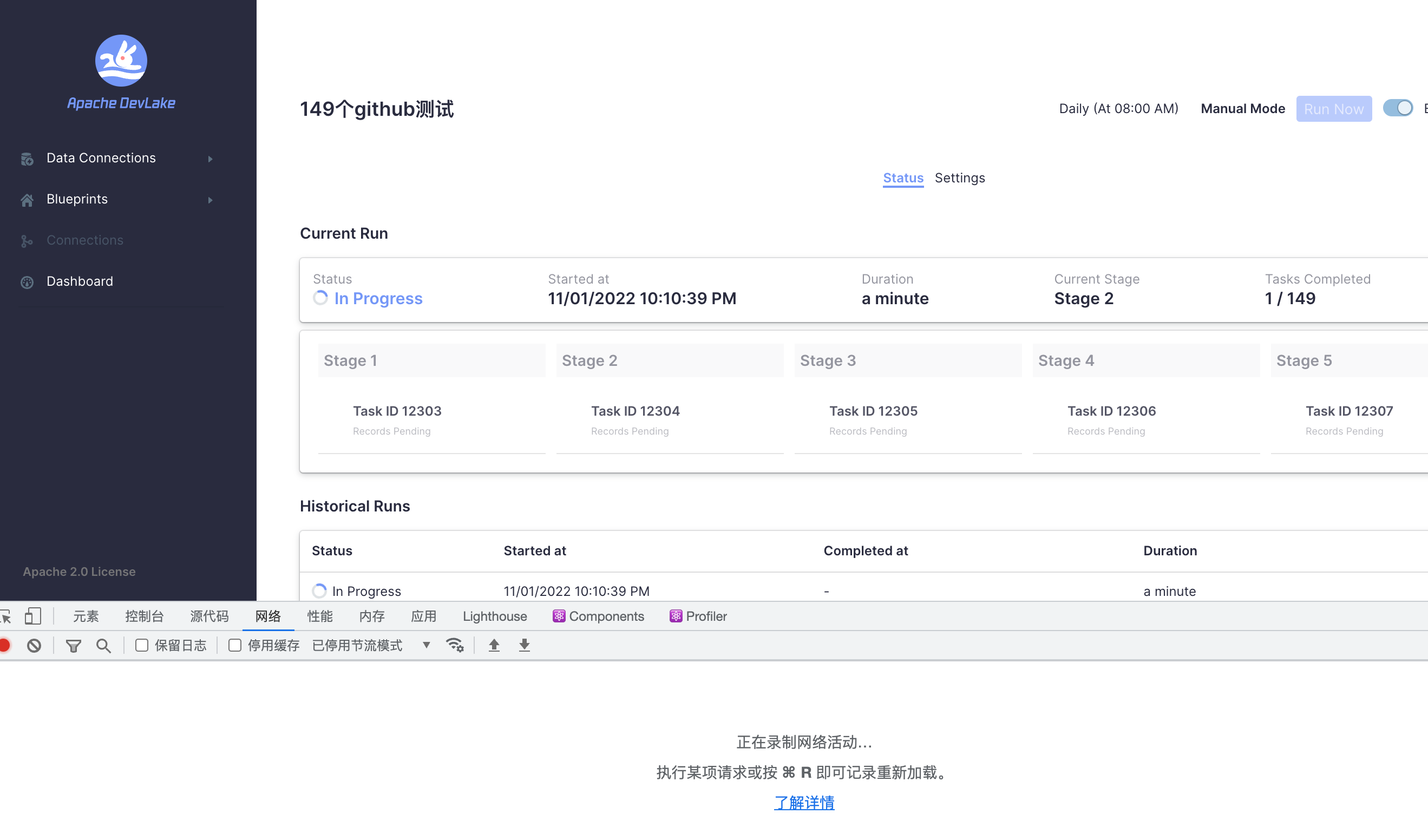The height and width of the screenshot is (840, 1428).
Task: Open the network search magnifier icon
Action: coord(103,646)
